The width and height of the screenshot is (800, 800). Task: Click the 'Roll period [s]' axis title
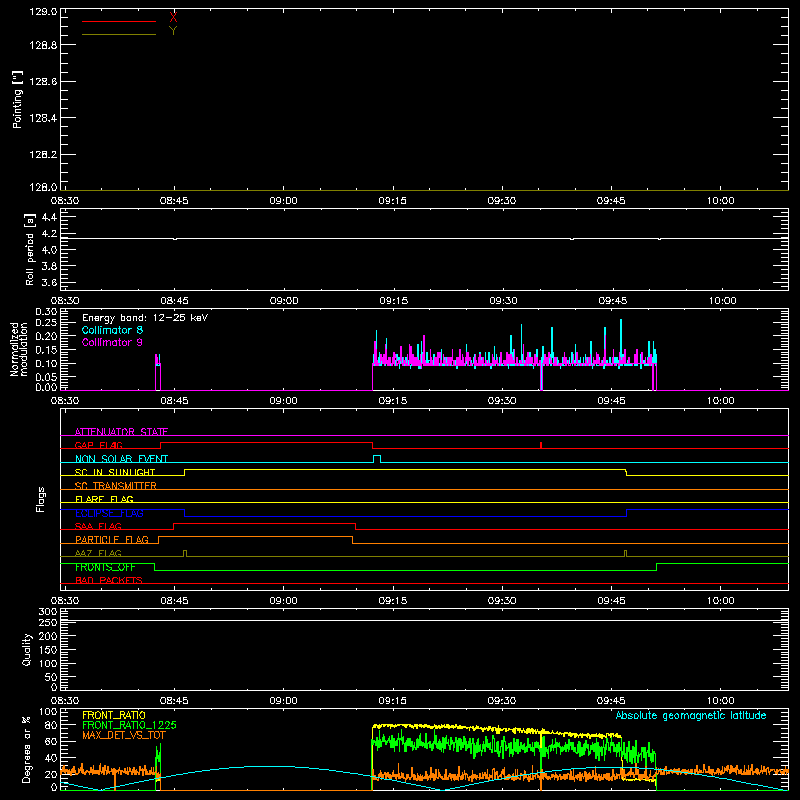pyautogui.click(x=30, y=249)
